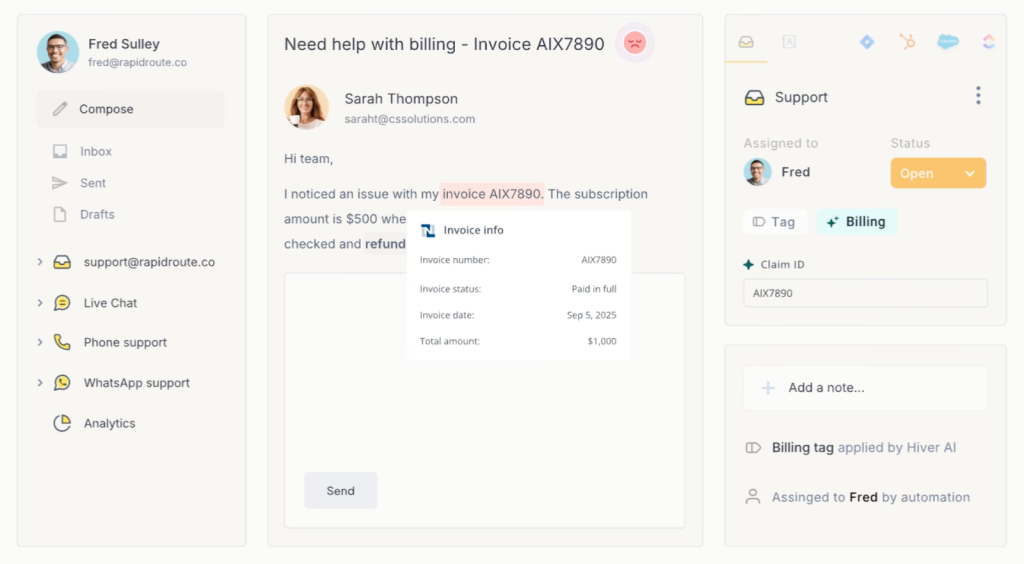Expand the Live Chat section

(x=40, y=303)
